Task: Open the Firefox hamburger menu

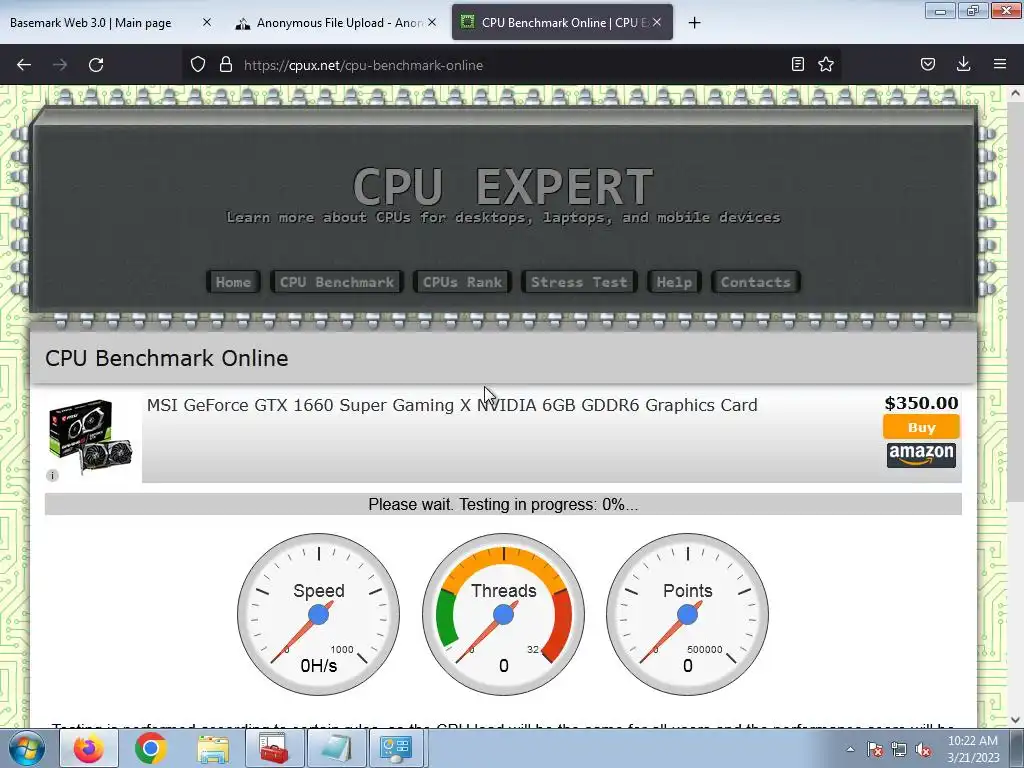Action: (x=1000, y=64)
